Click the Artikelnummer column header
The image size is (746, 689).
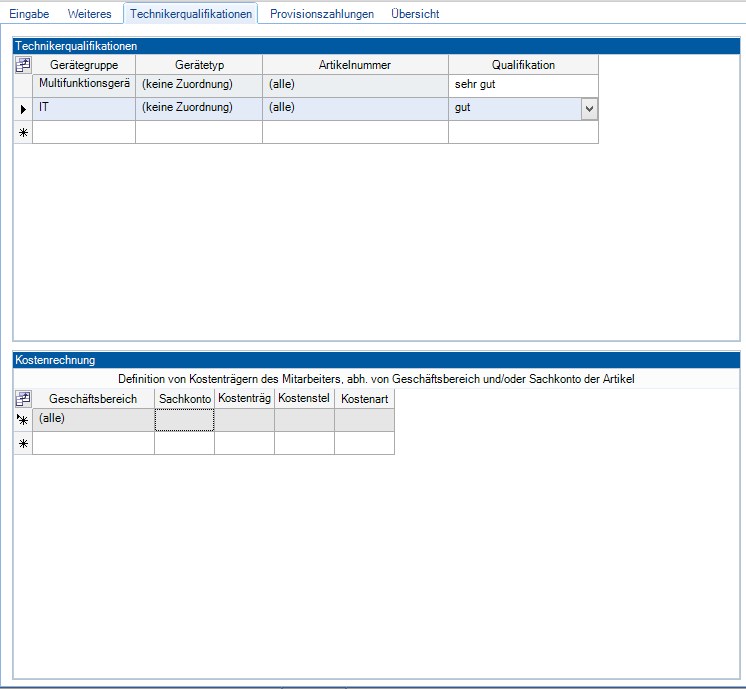click(x=355, y=65)
